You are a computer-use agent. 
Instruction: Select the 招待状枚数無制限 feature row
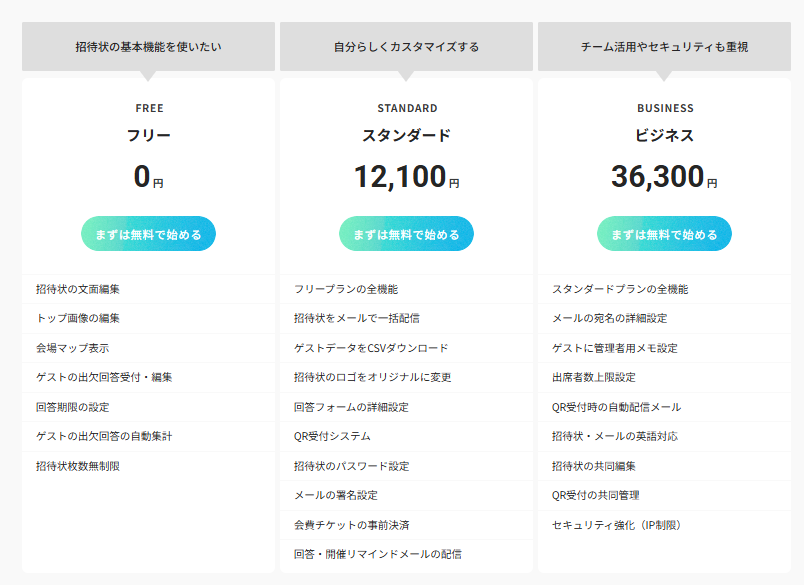point(77,466)
